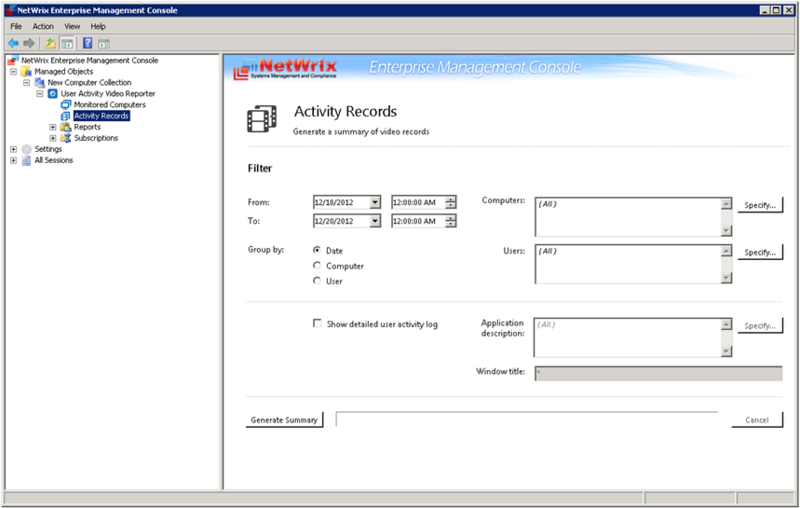The width and height of the screenshot is (800, 508).
Task: Click Specify button for Computers
Action: (x=760, y=205)
